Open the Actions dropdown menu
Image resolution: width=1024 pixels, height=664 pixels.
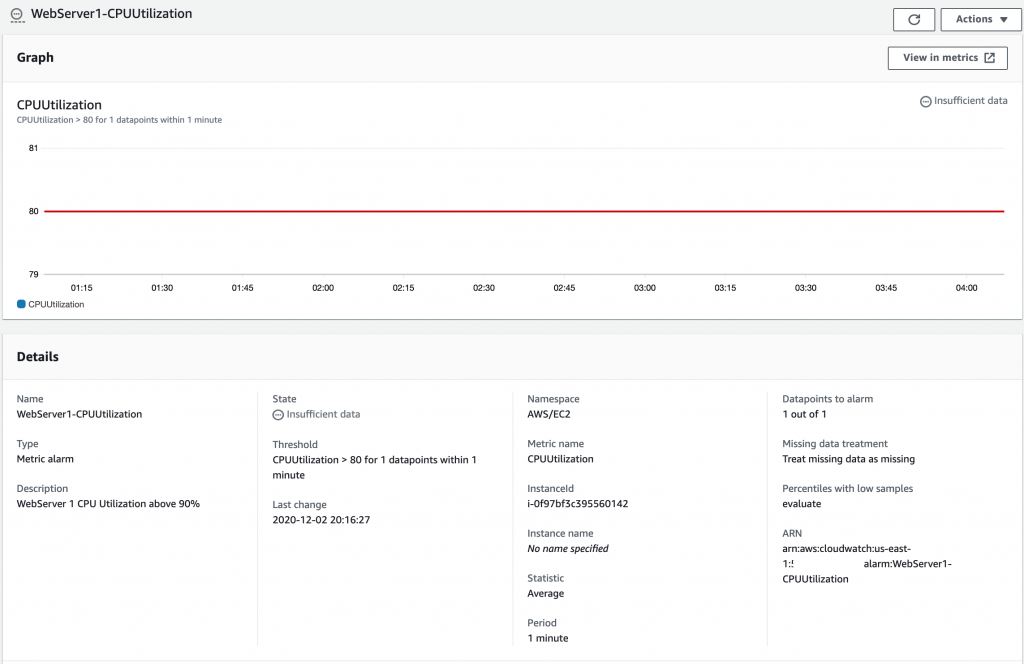pyautogui.click(x=979, y=19)
